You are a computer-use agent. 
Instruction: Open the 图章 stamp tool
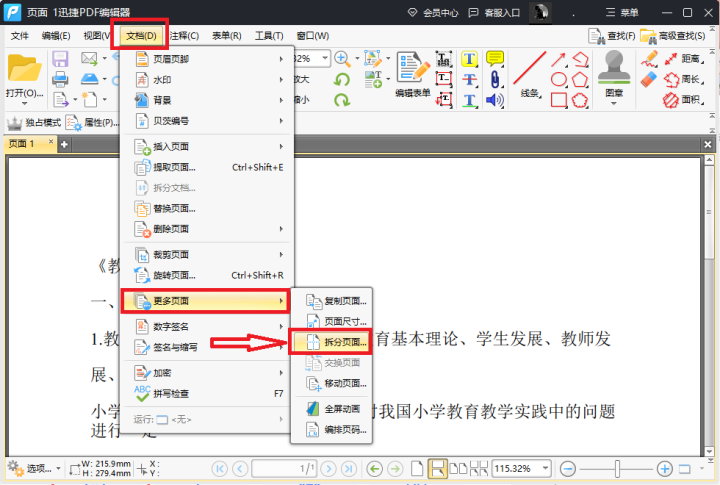click(x=614, y=76)
